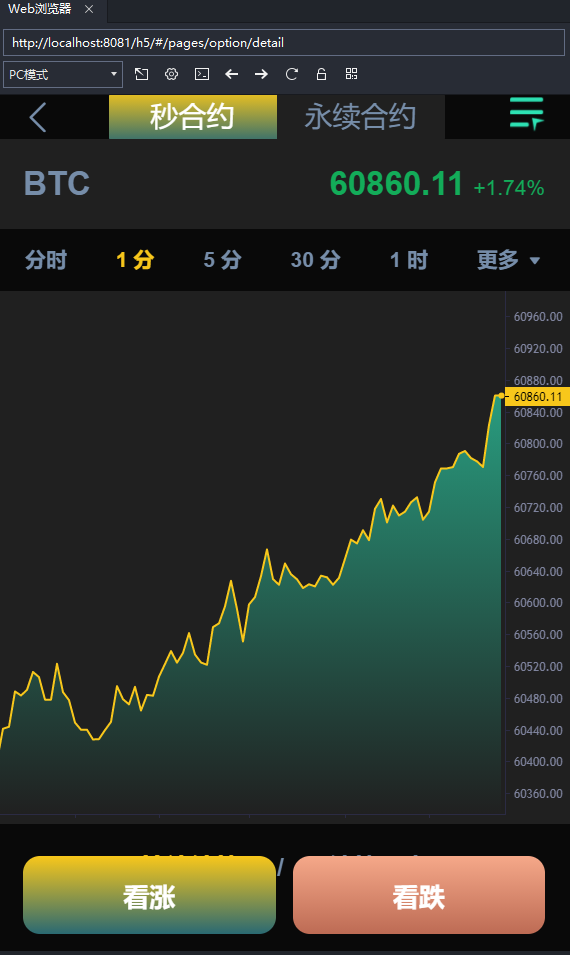Expand the 更多 timeframe dropdown
Image resolution: width=570 pixels, height=955 pixels.
pyautogui.click(x=508, y=260)
